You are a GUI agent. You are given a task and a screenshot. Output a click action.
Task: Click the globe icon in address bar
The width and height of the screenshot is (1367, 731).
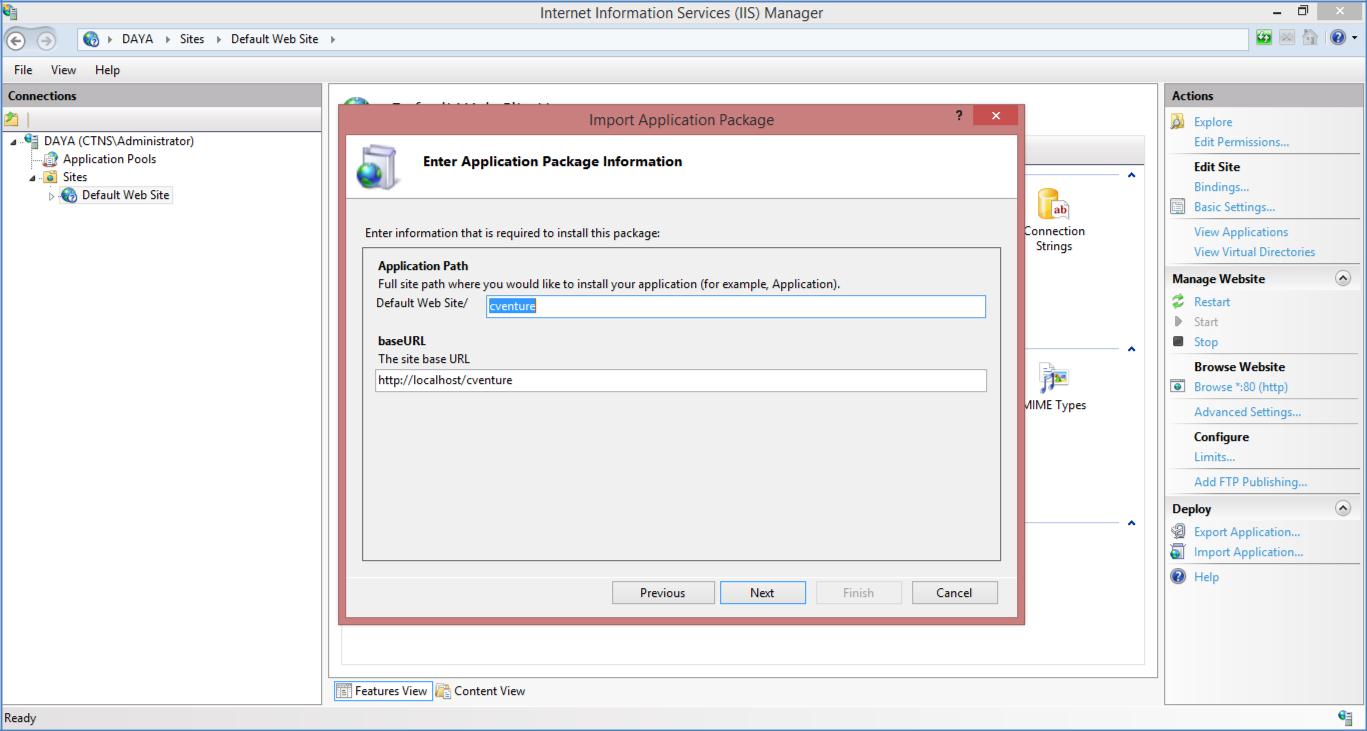[92, 39]
